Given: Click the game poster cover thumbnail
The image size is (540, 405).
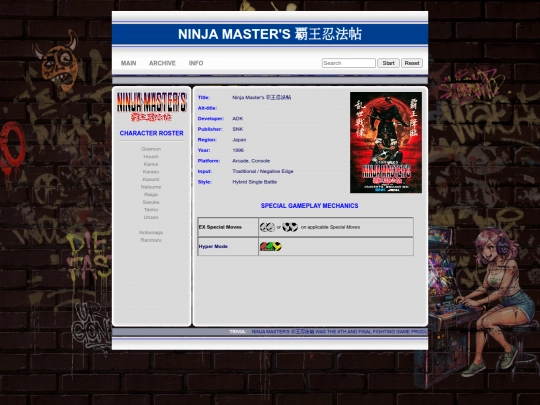Looking at the screenshot, I should [386, 142].
